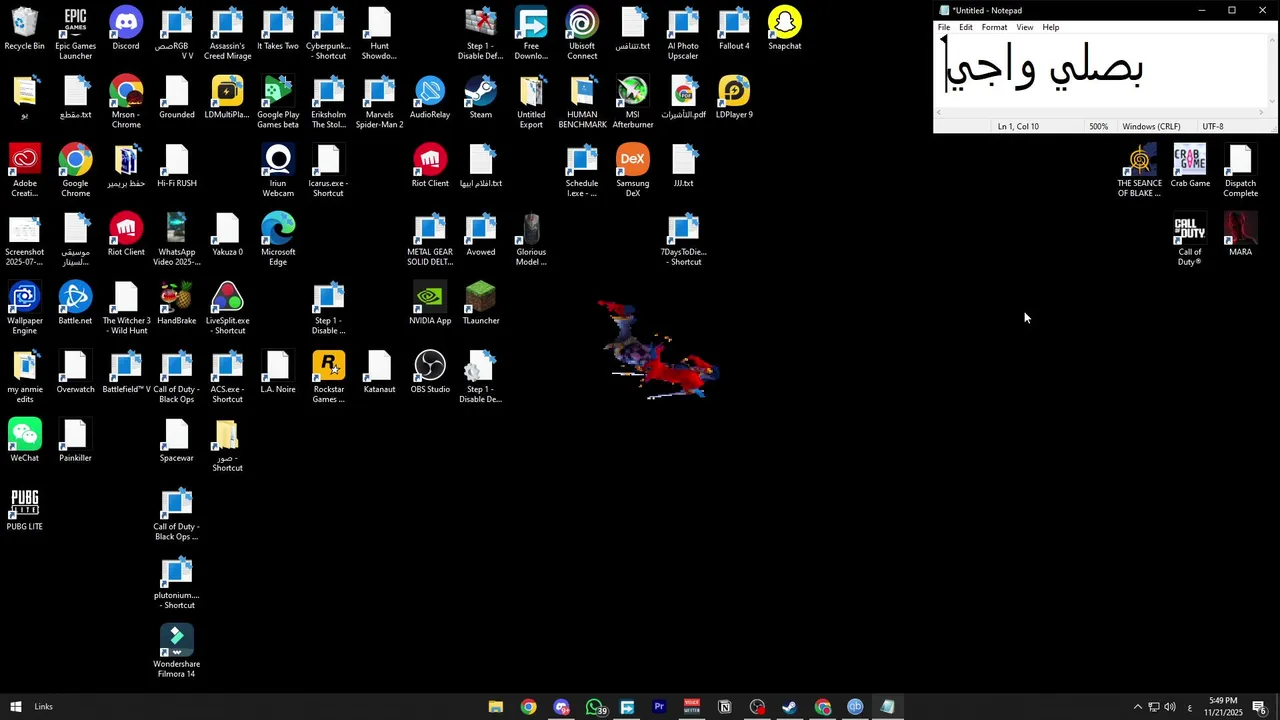The image size is (1280, 720).
Task: Select the MARA desktop icon
Action: 1241,235
